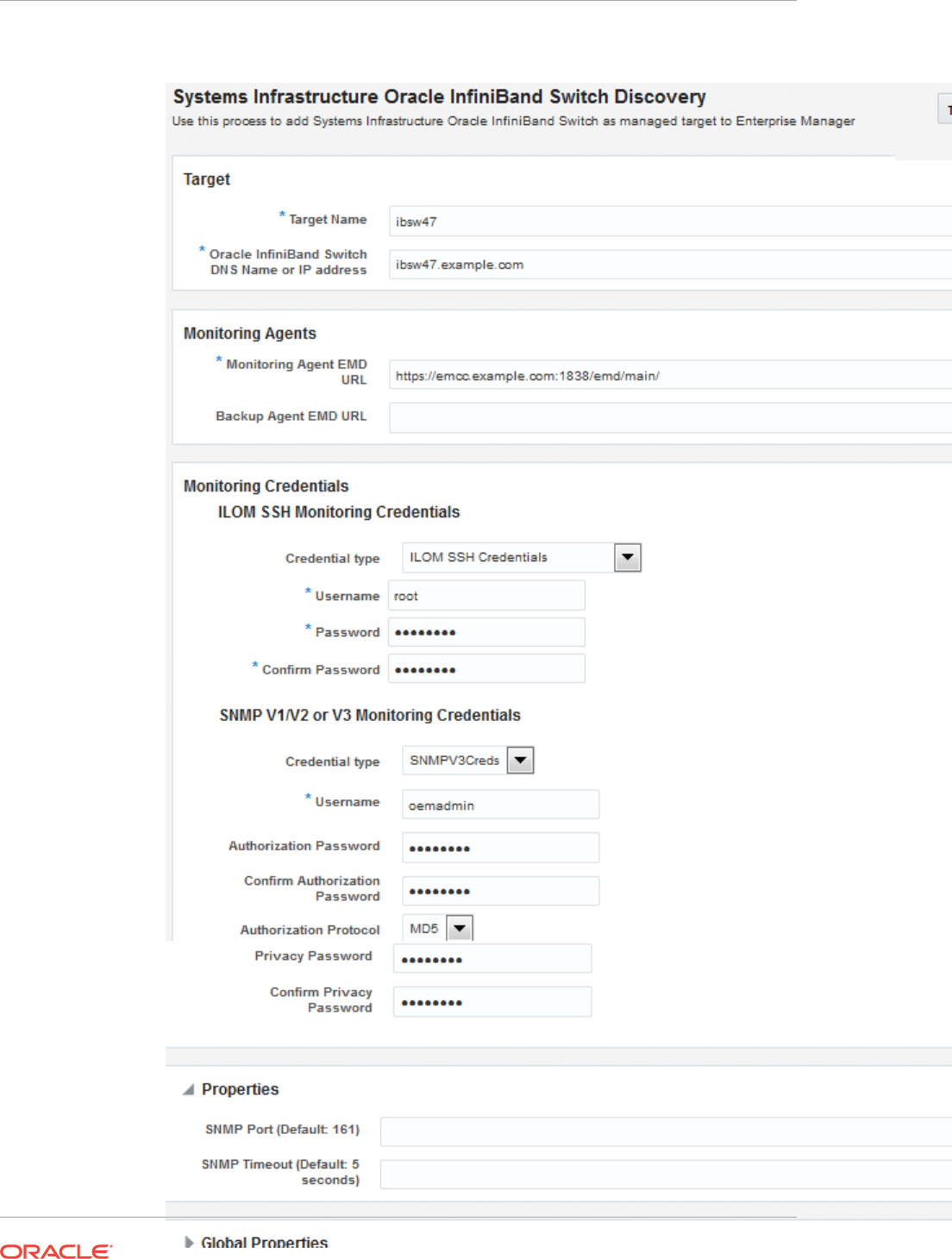The width and height of the screenshot is (952, 1259).
Task: Collapse the Properties section triangle
Action: [x=189, y=1090]
